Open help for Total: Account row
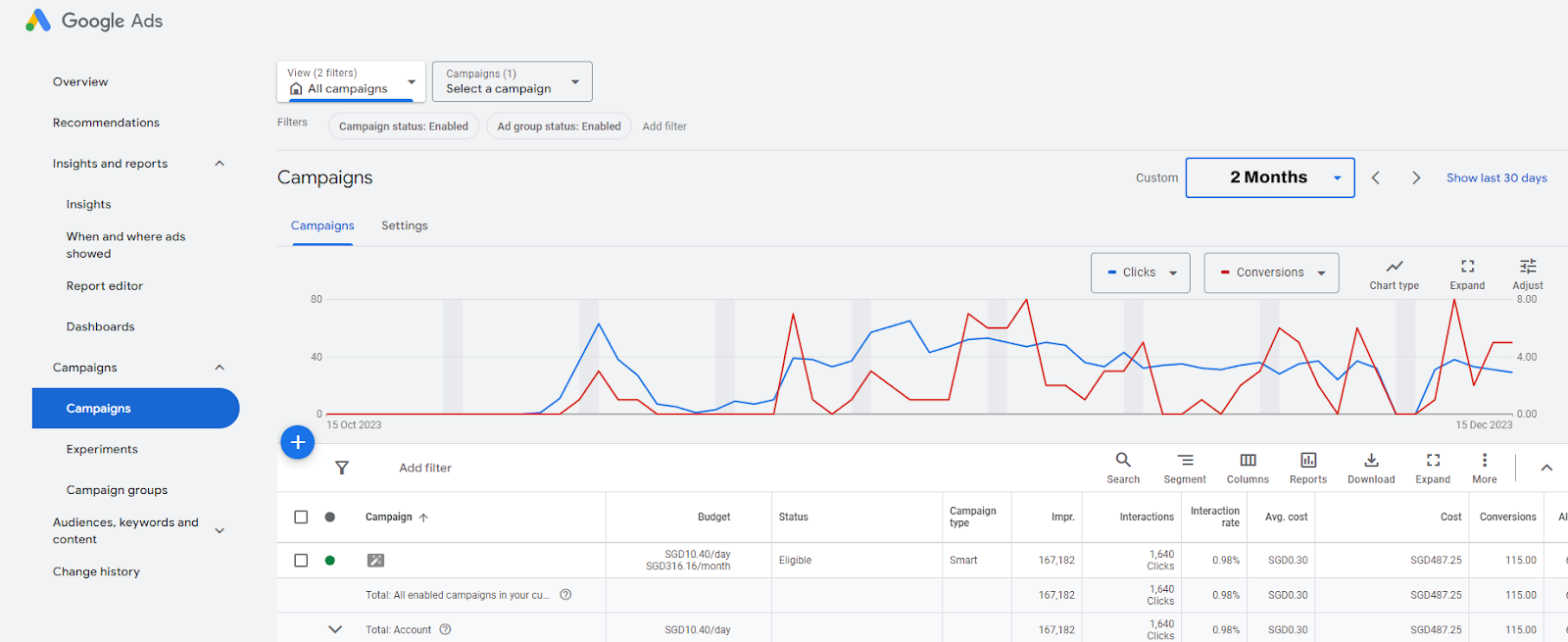Viewport: 1568px width, 642px height. click(445, 629)
